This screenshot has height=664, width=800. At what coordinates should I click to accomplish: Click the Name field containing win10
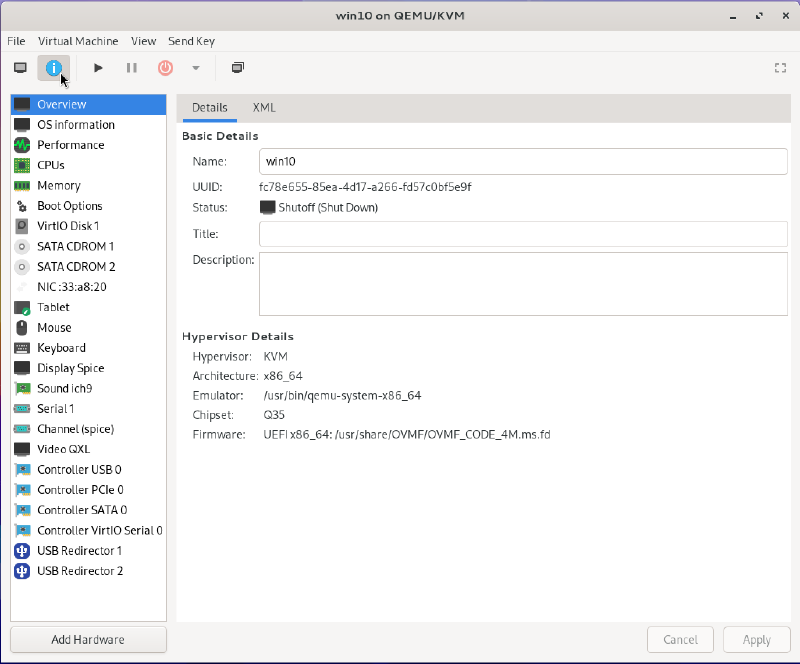click(x=523, y=162)
